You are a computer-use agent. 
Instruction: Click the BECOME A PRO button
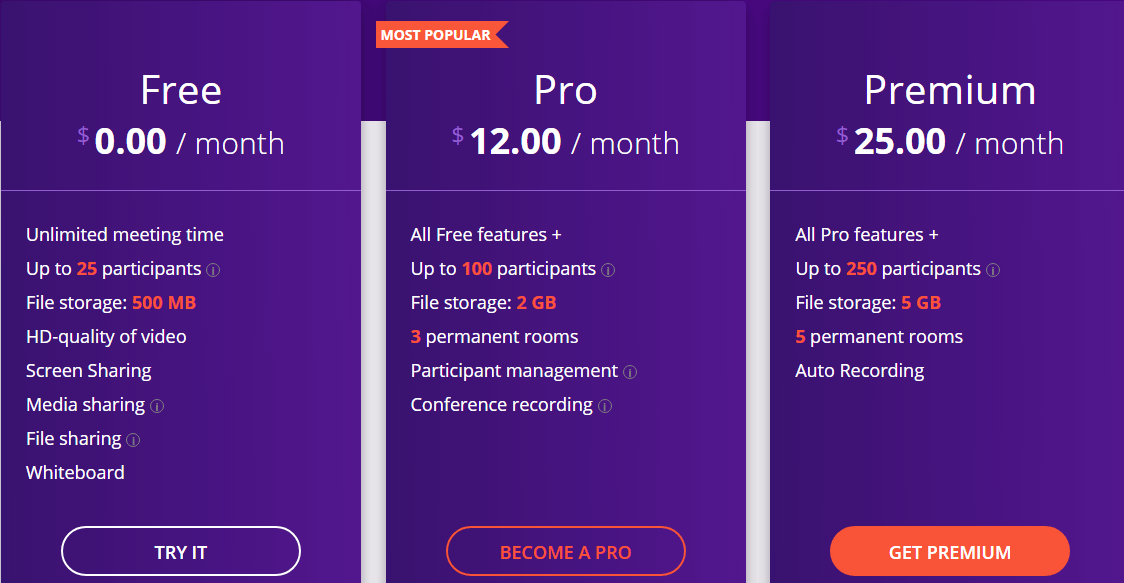tap(566, 551)
